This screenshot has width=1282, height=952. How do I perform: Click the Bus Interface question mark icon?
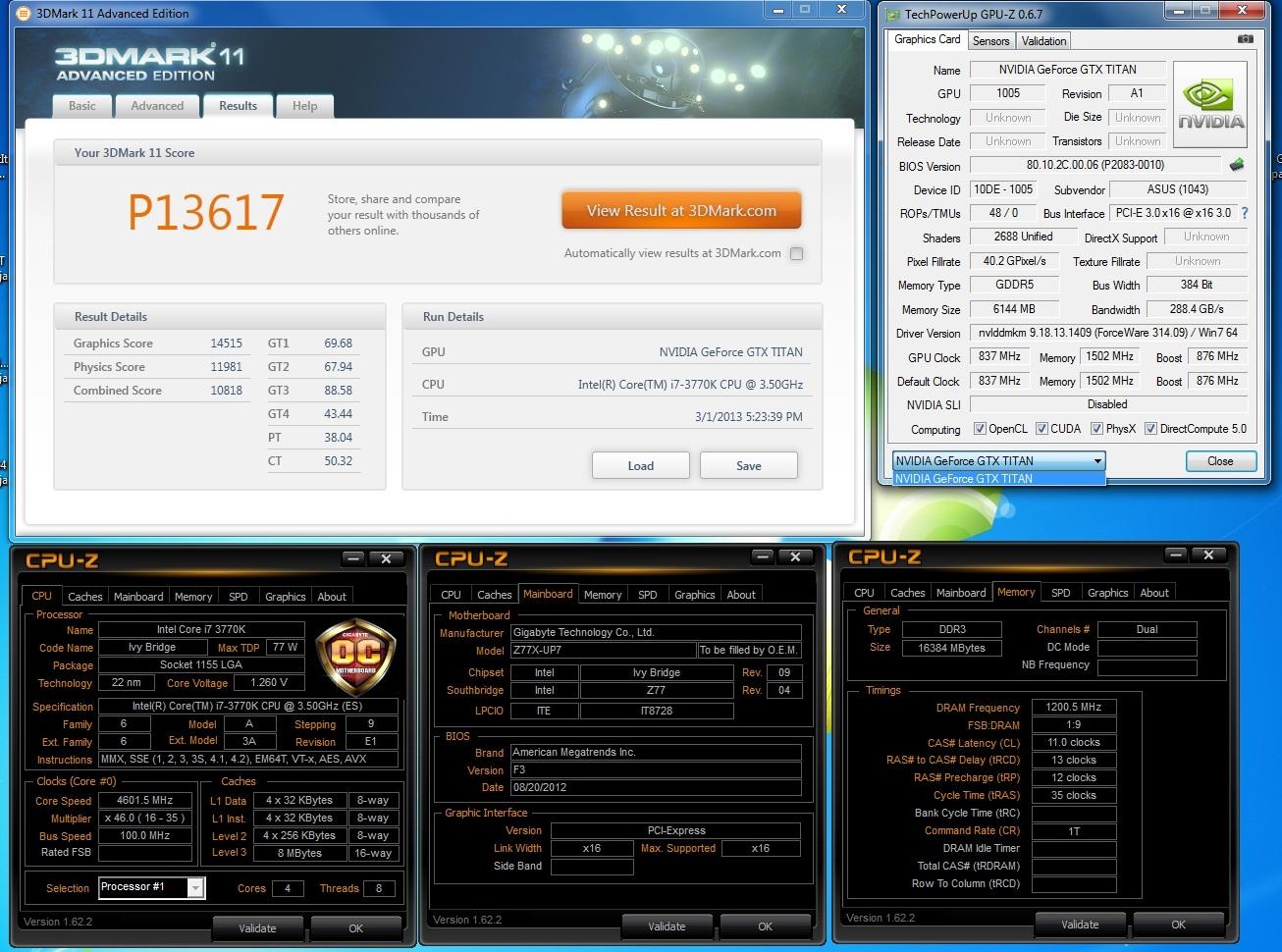[x=1245, y=213]
